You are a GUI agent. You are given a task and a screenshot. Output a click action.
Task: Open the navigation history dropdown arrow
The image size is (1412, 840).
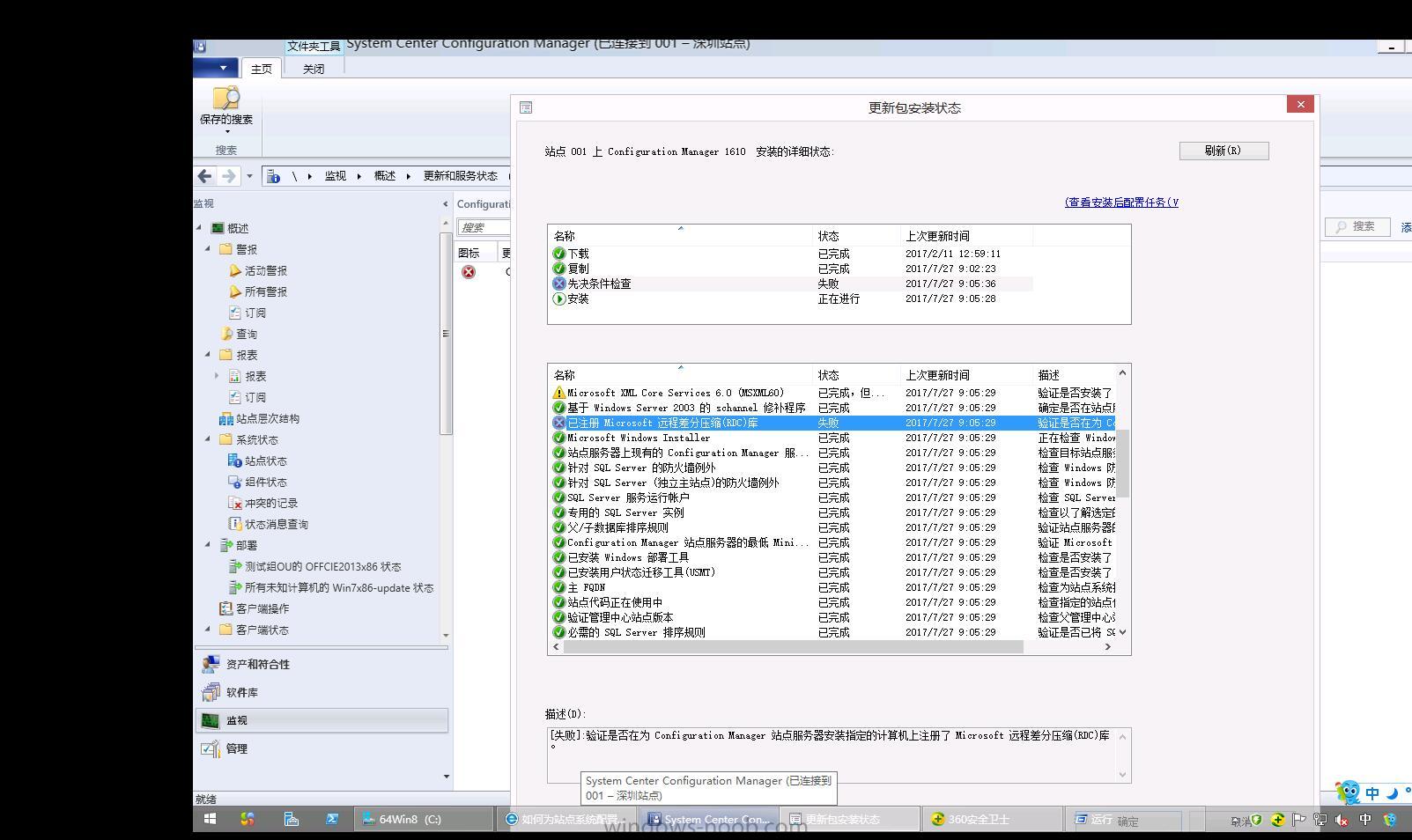(x=249, y=176)
